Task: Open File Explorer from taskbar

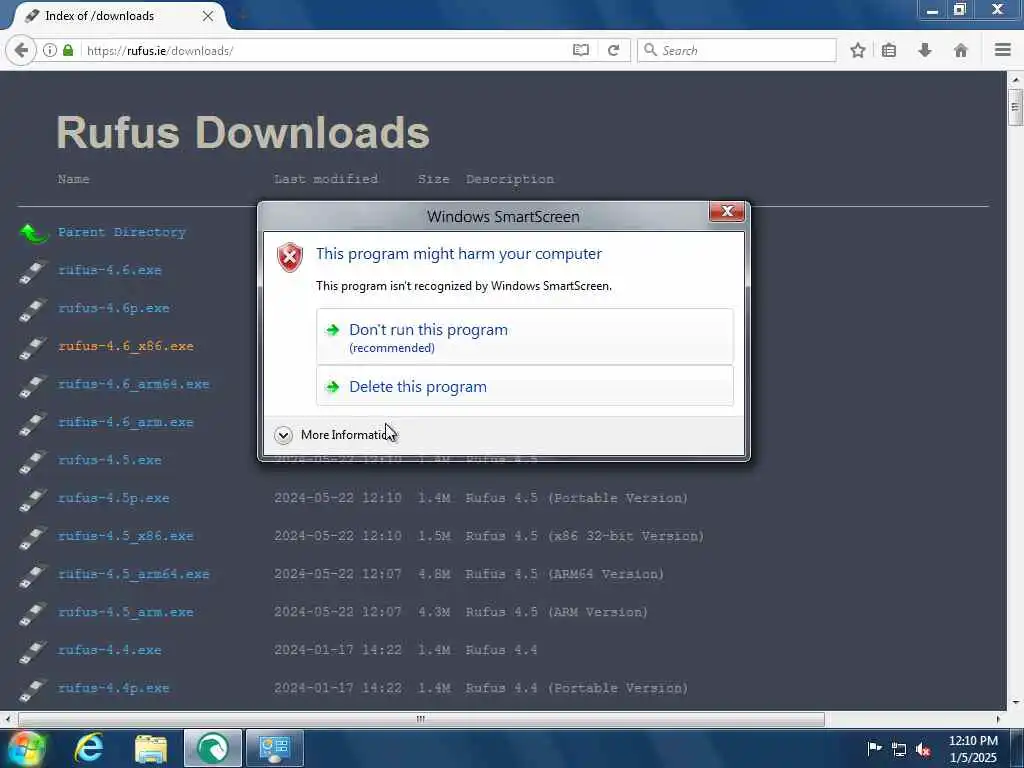Action: coord(151,748)
